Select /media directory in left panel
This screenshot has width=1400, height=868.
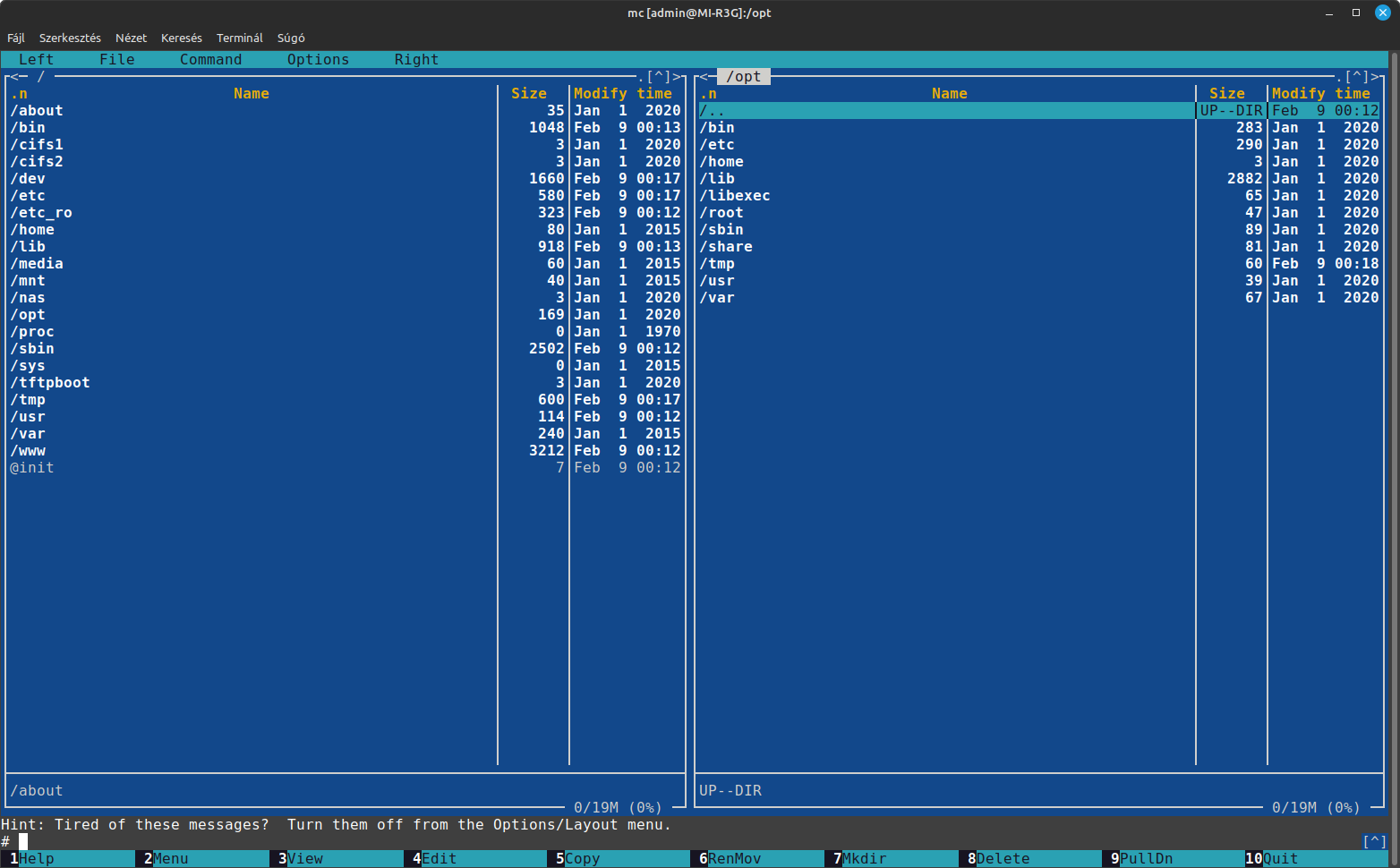[346, 263]
